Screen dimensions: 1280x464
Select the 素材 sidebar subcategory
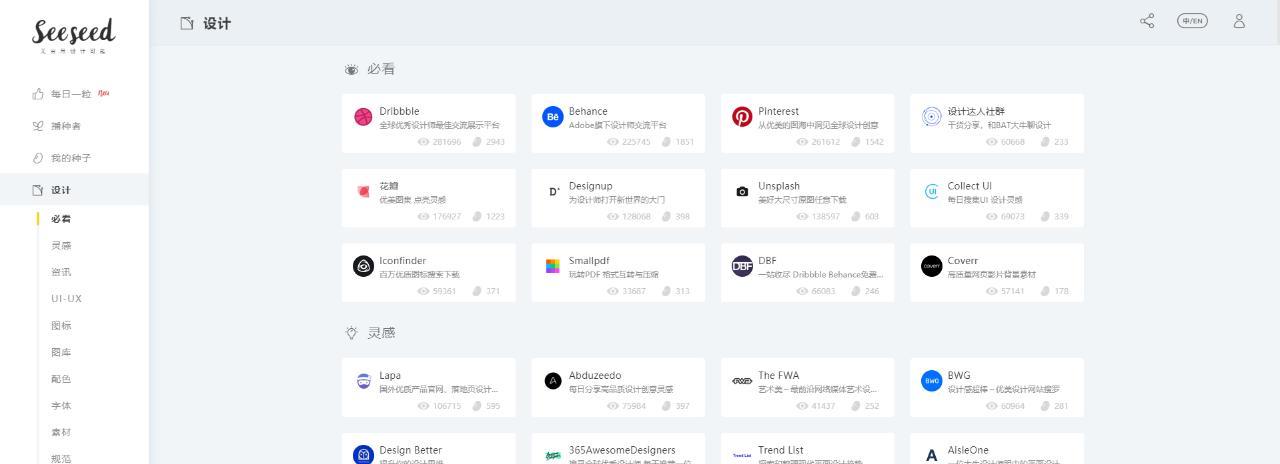tap(61, 432)
